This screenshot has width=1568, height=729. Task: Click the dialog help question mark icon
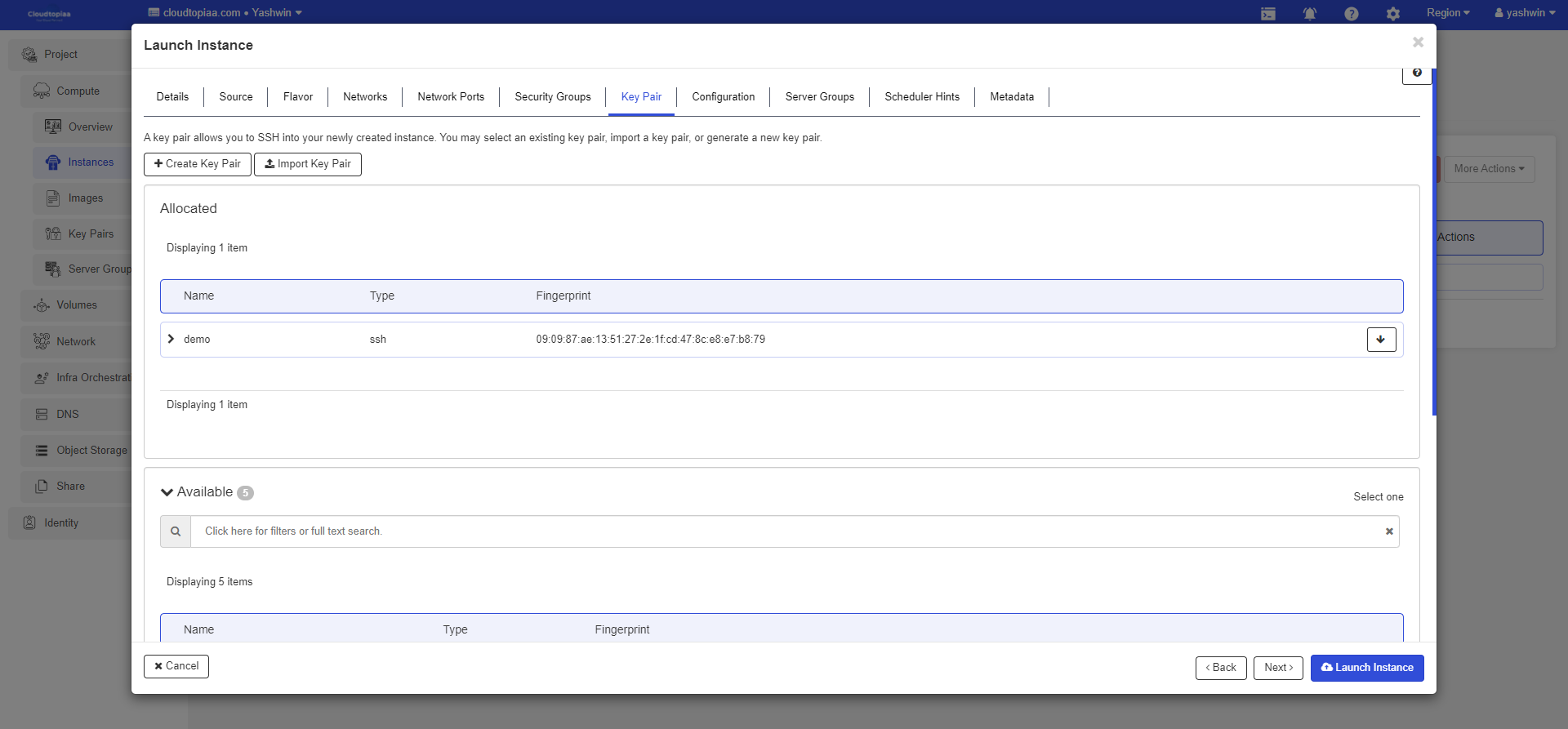click(1417, 73)
